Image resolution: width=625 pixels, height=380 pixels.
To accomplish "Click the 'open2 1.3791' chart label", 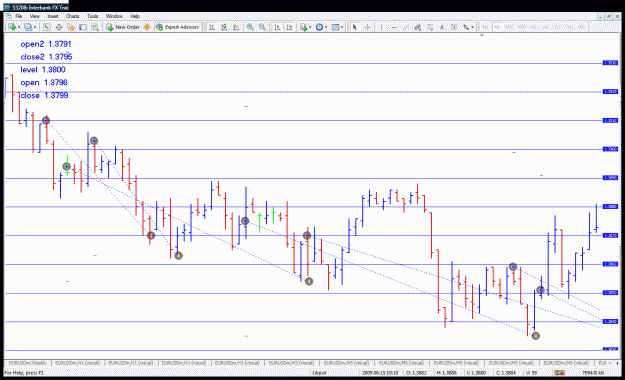I will [46, 44].
